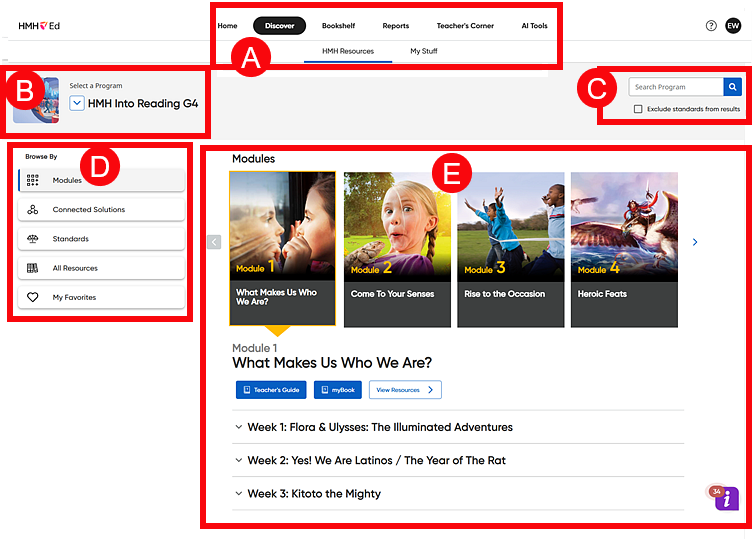
Task: Click the HMH Into Reading G4 cover thumbnail
Action: pos(36,100)
